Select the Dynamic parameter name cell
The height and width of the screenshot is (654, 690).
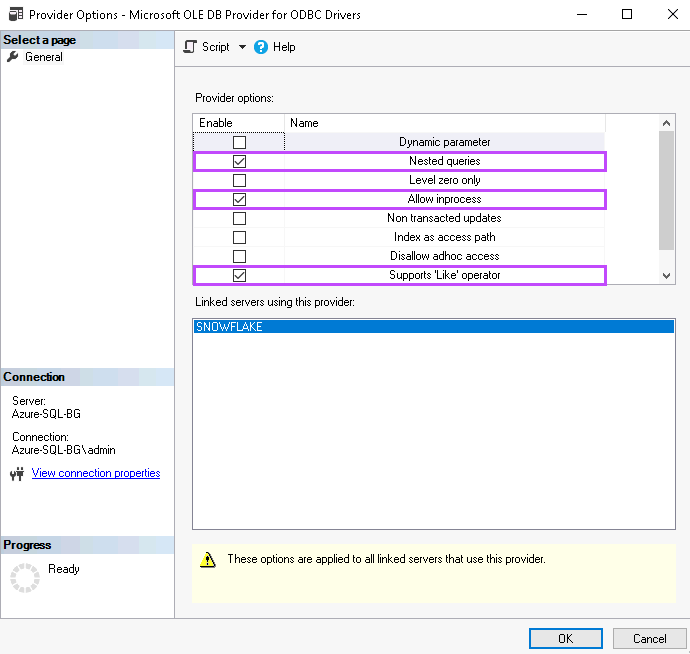tap(445, 142)
